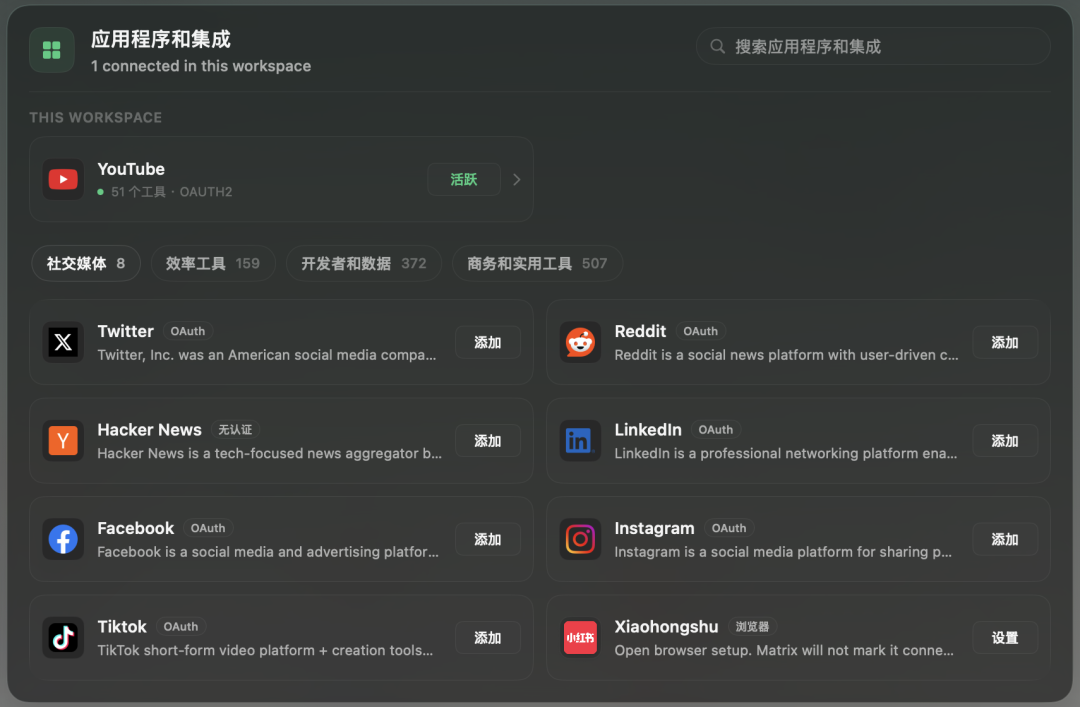Click the Twitter X logo icon
Viewport: 1080px width, 707px height.
(63, 342)
